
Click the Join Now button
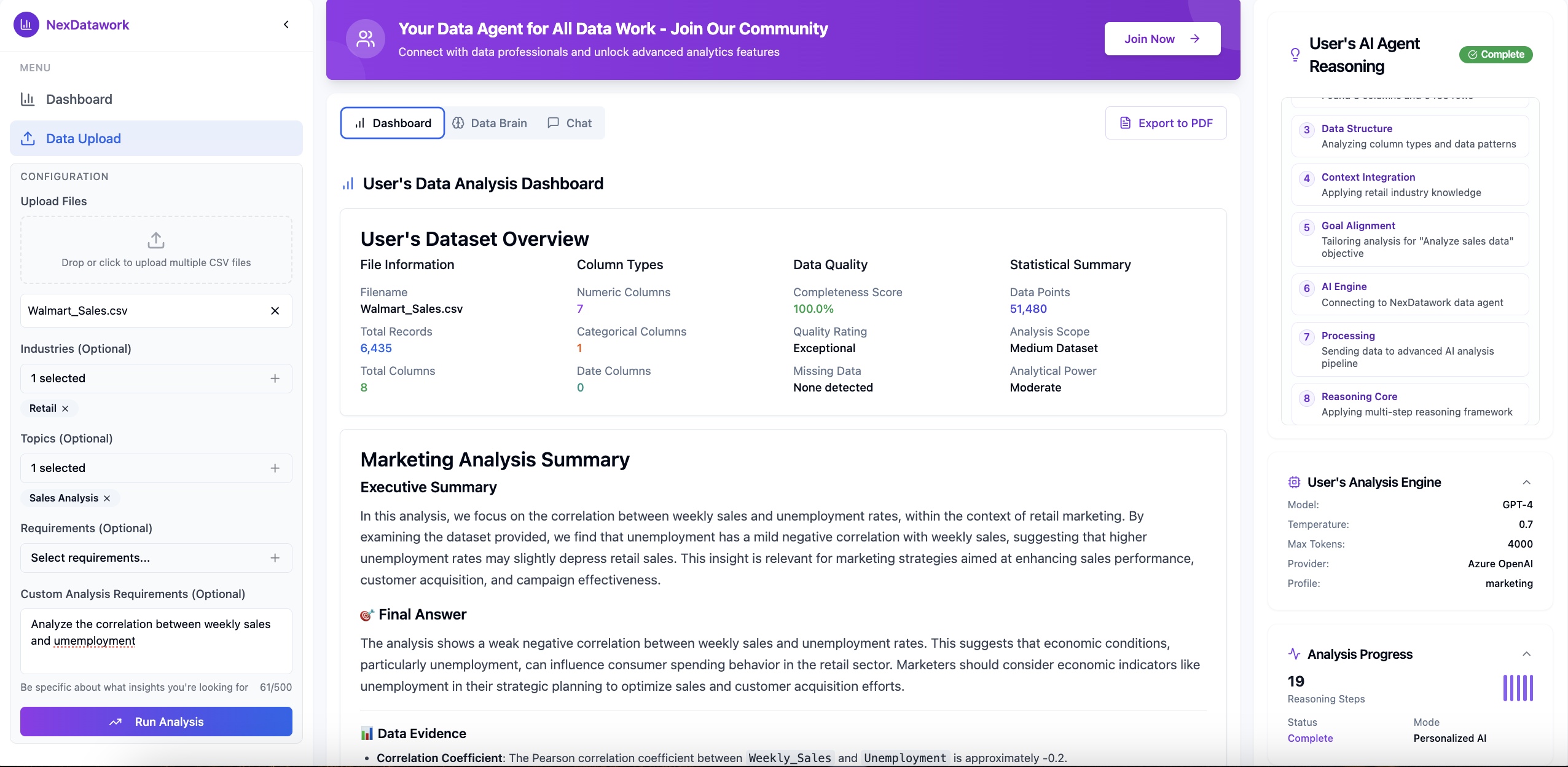click(1162, 38)
